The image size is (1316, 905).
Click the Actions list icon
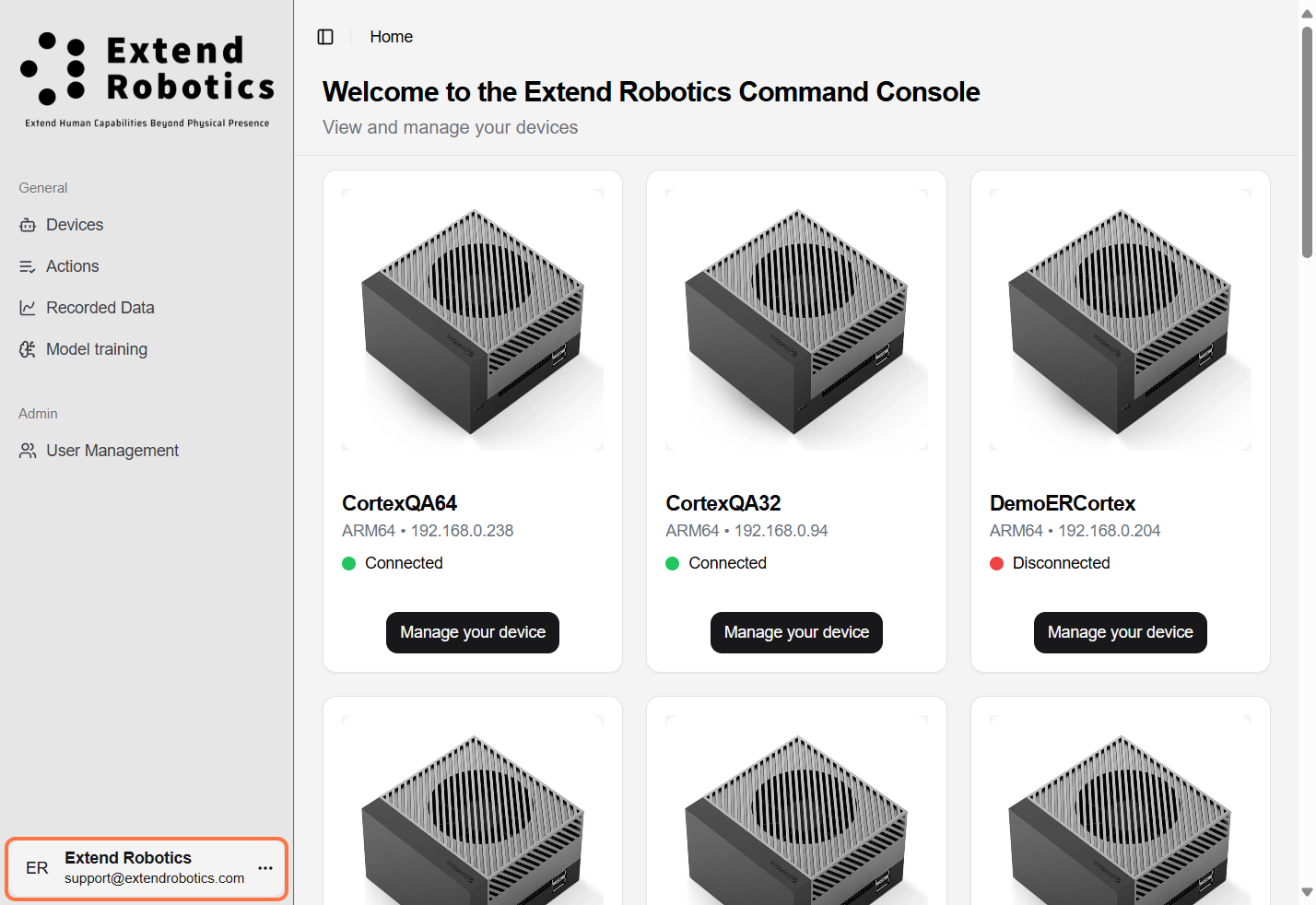(x=28, y=266)
